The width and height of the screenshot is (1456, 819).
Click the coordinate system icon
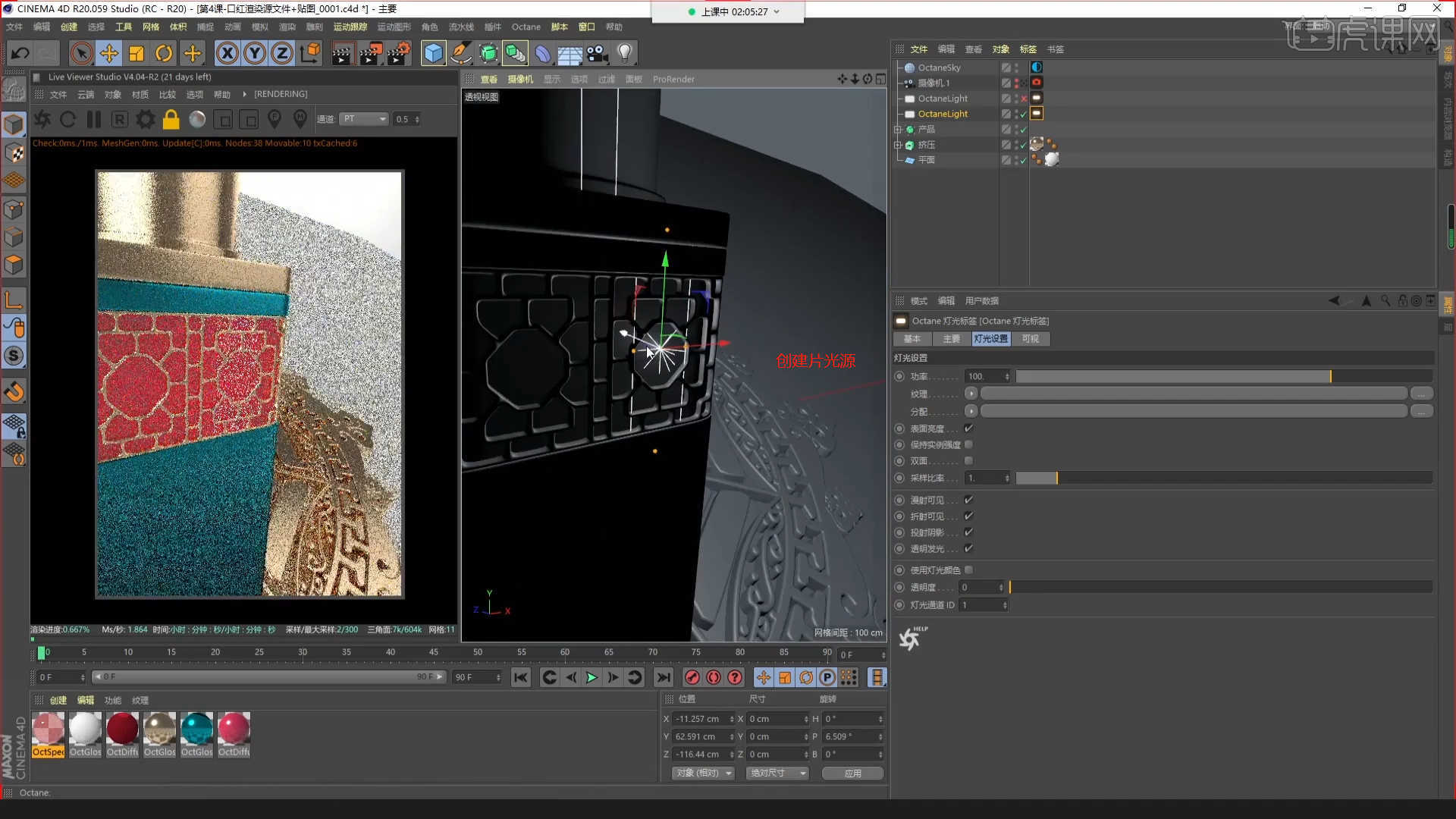[310, 53]
